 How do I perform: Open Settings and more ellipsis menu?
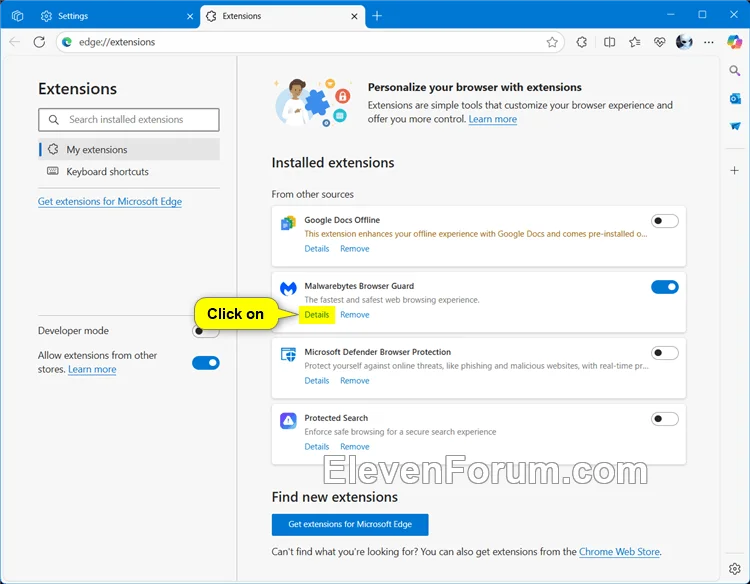click(x=709, y=42)
